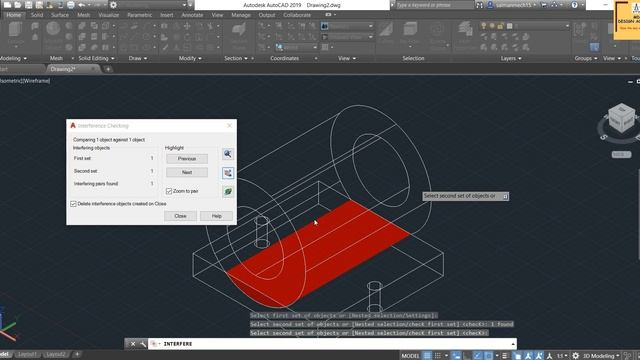The image size is (640, 360).
Task: Click the Autodesk App Store cart icon
Action: pyautogui.click(x=544, y=5)
